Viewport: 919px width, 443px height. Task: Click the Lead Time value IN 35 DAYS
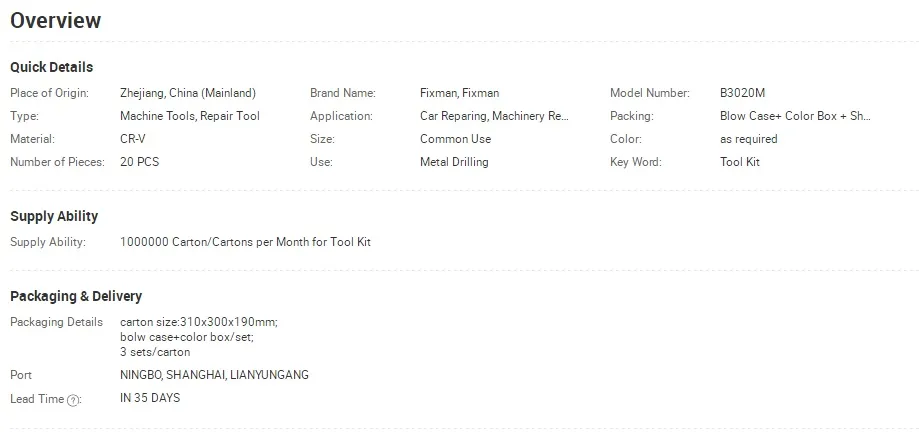tap(150, 398)
